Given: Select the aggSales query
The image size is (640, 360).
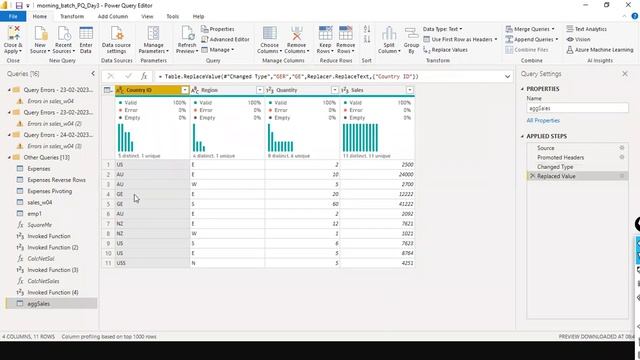Looking at the screenshot, I should [x=51, y=304].
